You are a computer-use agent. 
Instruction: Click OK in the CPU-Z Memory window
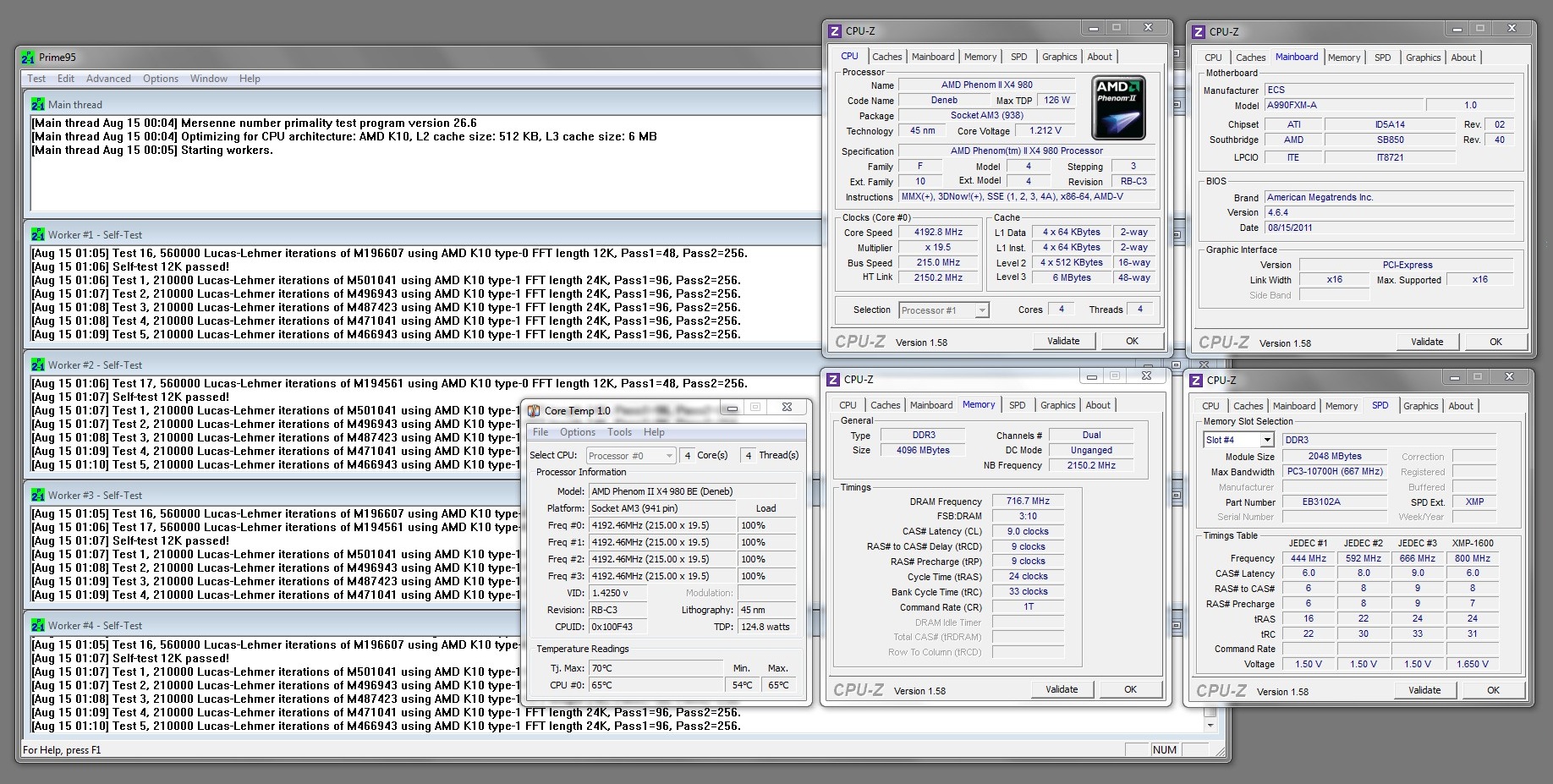tap(1130, 689)
